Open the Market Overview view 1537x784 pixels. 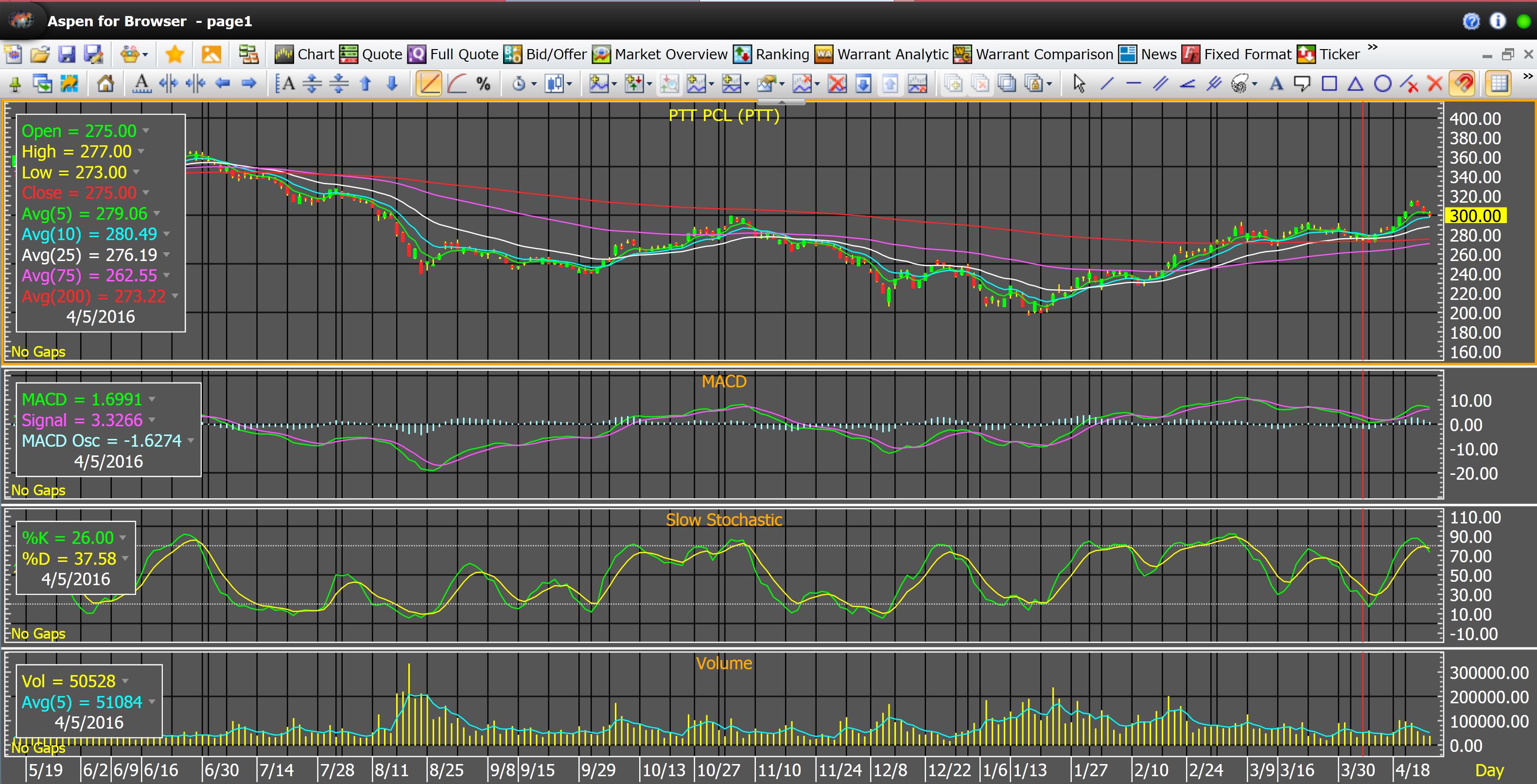[x=660, y=54]
